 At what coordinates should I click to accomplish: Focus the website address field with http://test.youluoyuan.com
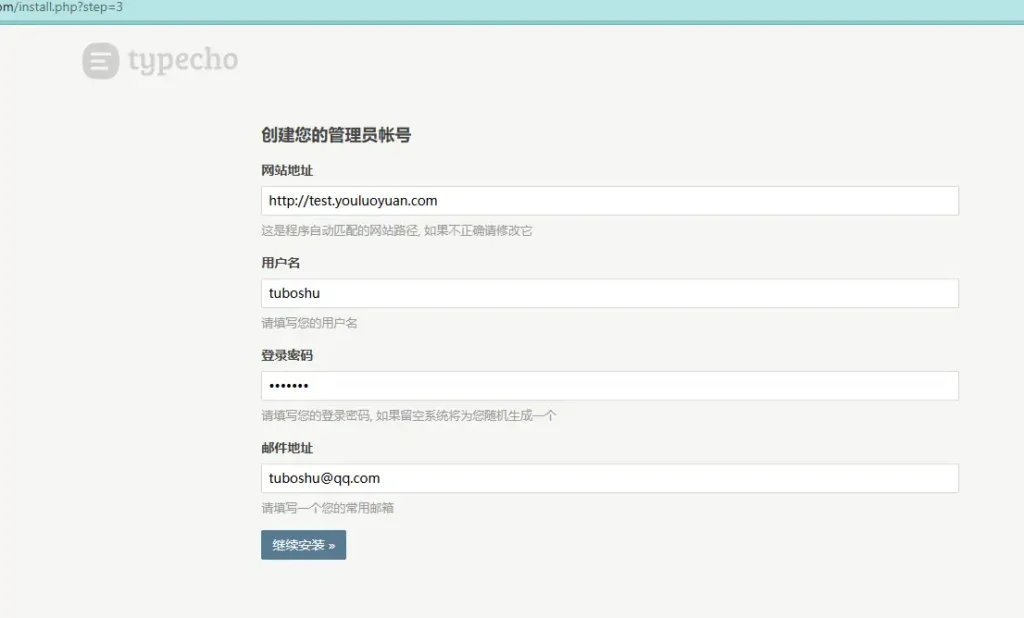point(609,201)
